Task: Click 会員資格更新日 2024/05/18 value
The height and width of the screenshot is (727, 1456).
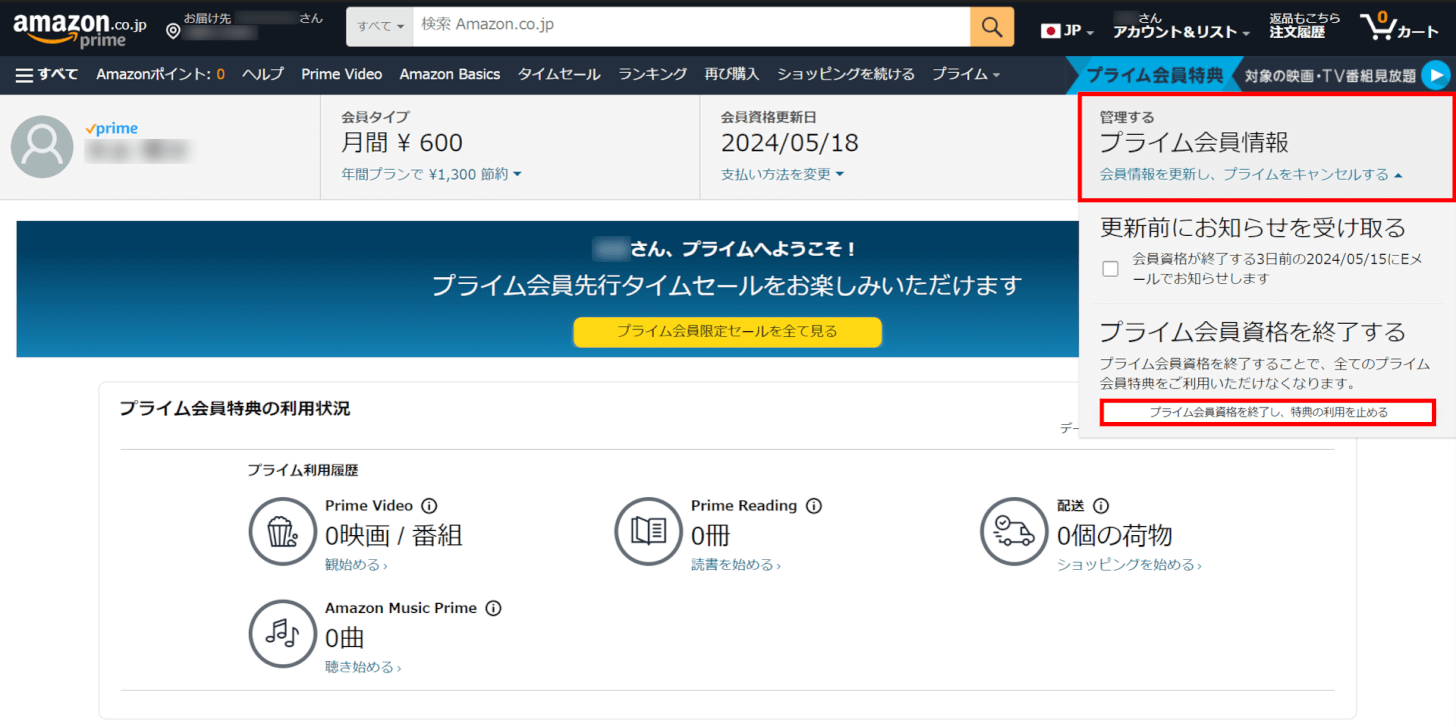Action: pyautogui.click(x=789, y=143)
